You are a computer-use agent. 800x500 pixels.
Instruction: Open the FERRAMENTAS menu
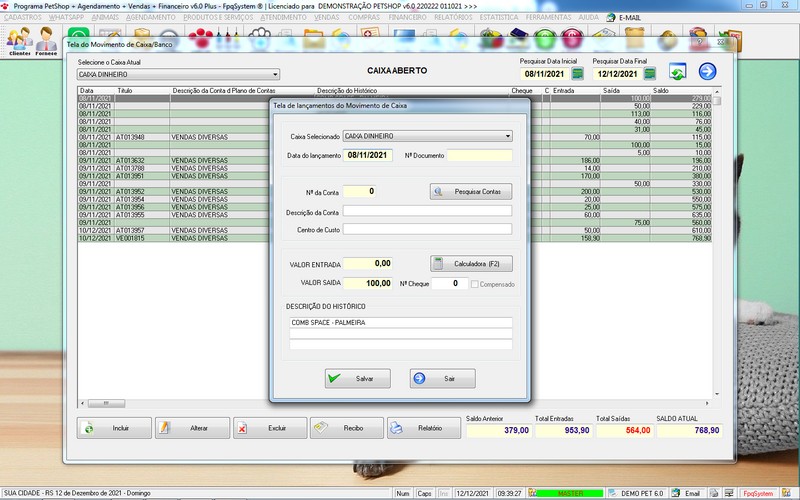(548, 17)
